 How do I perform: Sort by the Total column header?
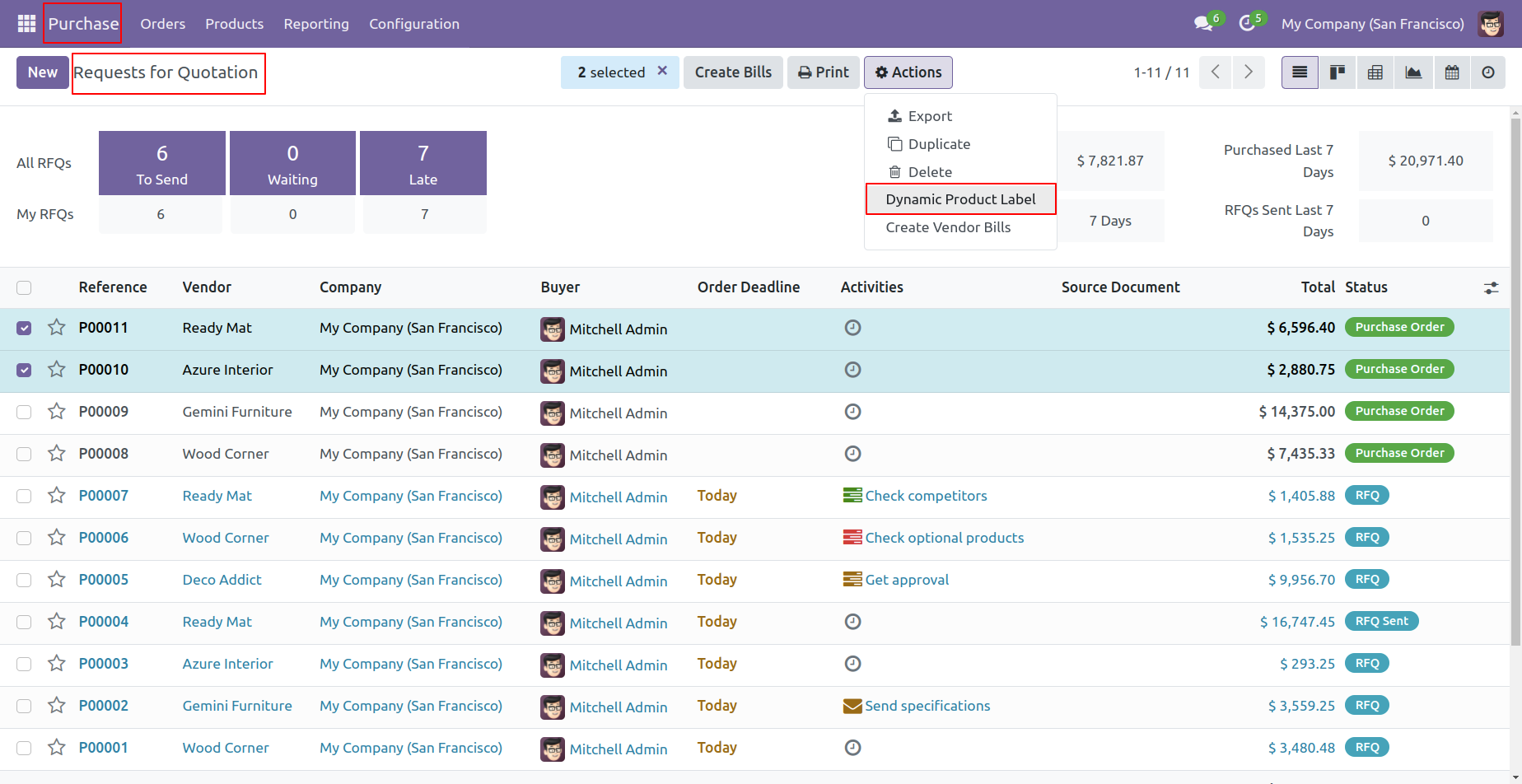click(x=1318, y=287)
